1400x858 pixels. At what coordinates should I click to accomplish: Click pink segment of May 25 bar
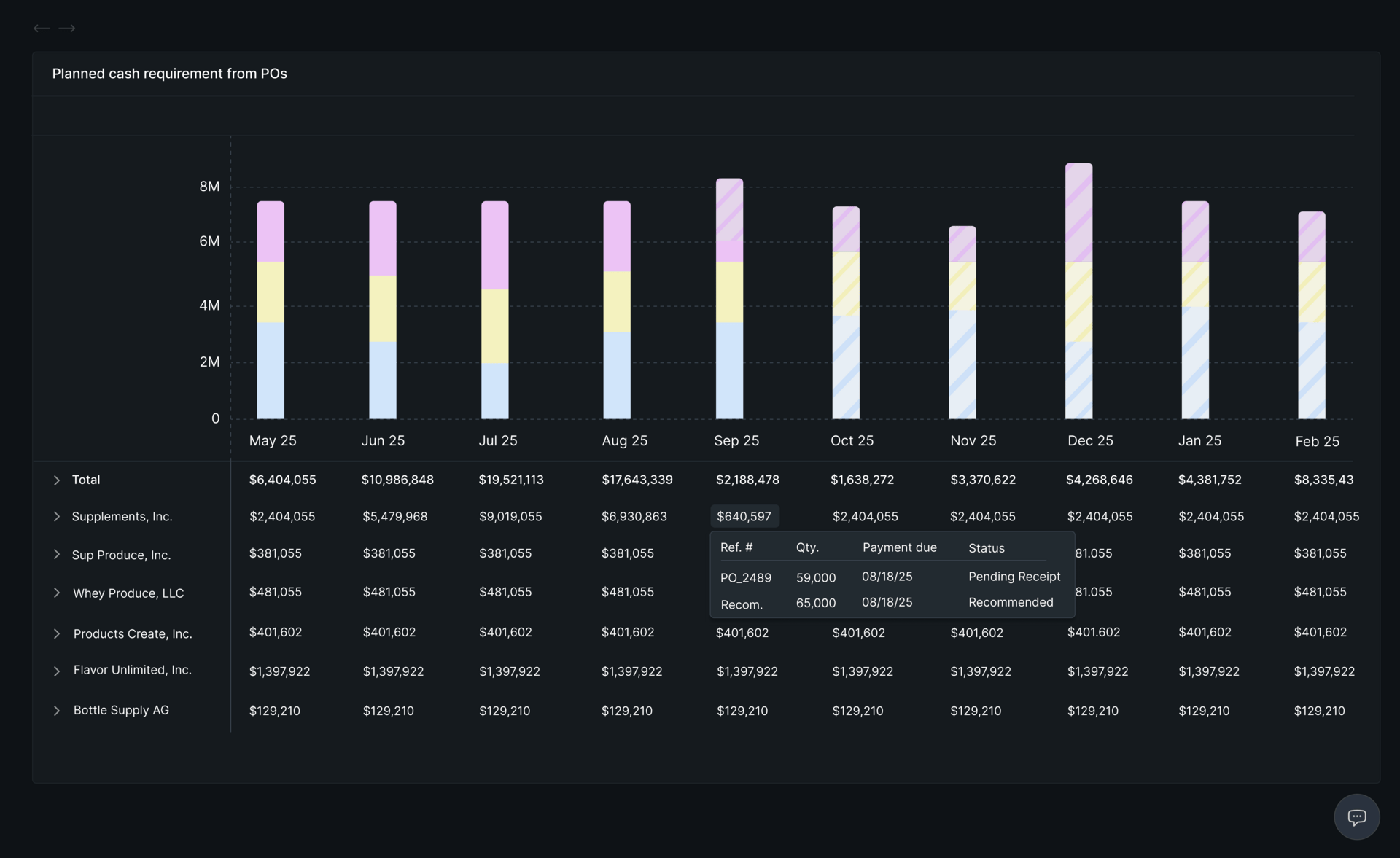[x=271, y=232]
